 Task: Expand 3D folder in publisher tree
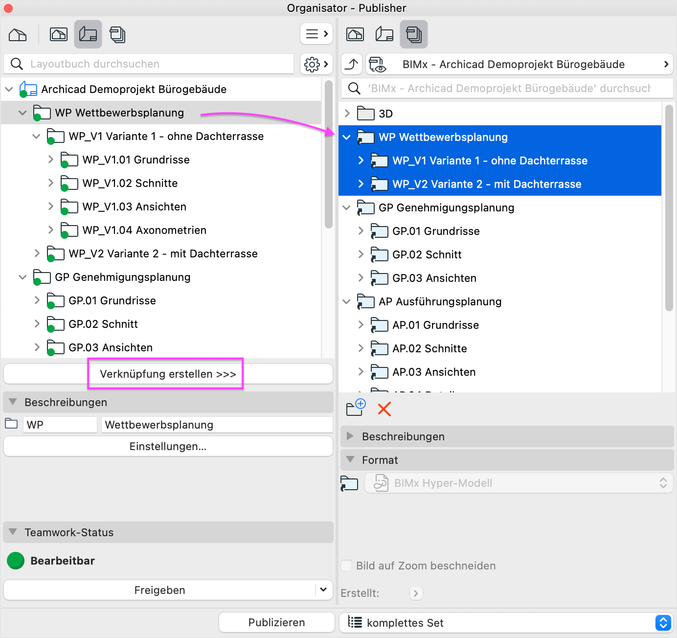pyautogui.click(x=347, y=114)
